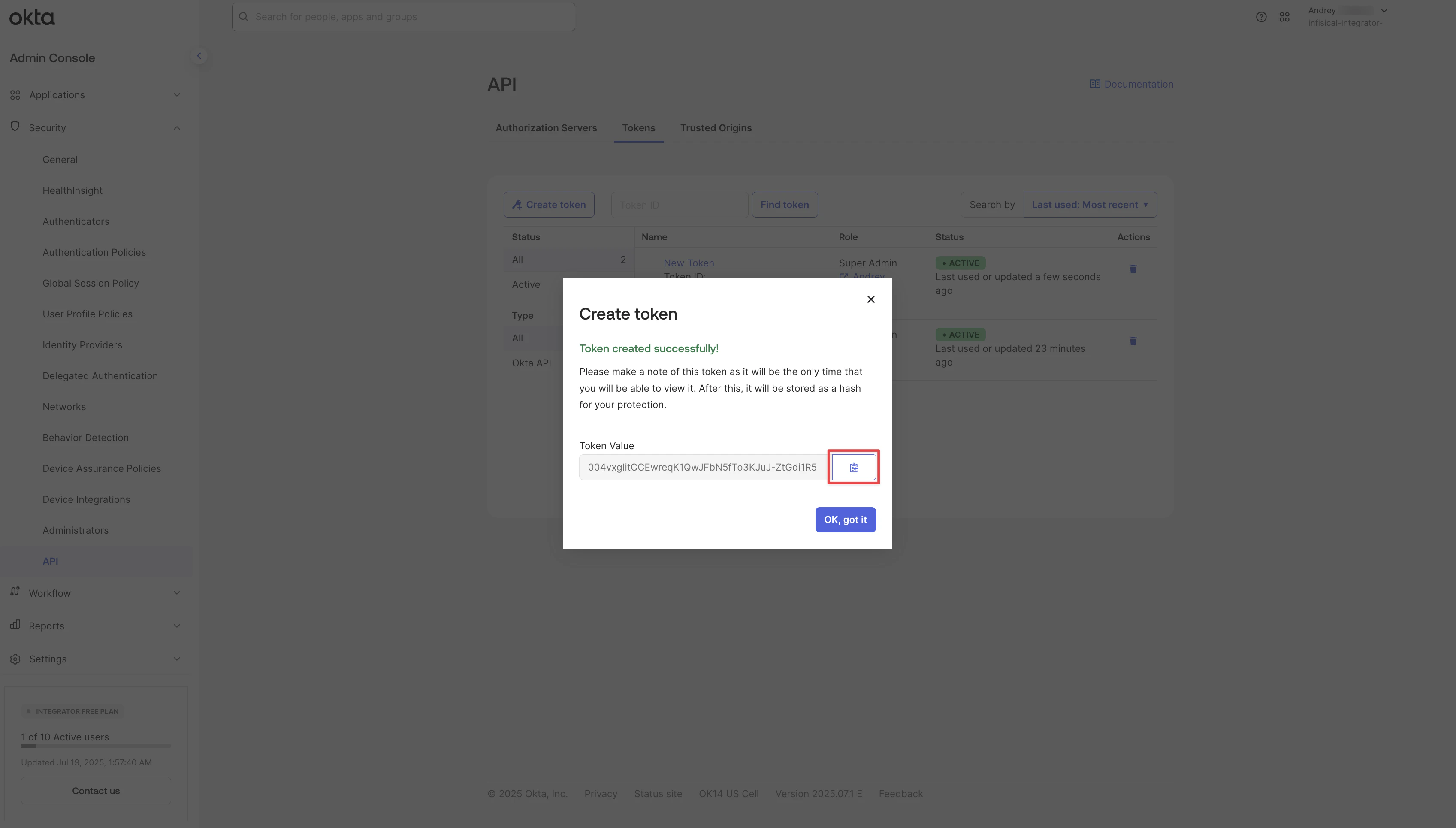Click the Reports chart icon

coord(15,624)
